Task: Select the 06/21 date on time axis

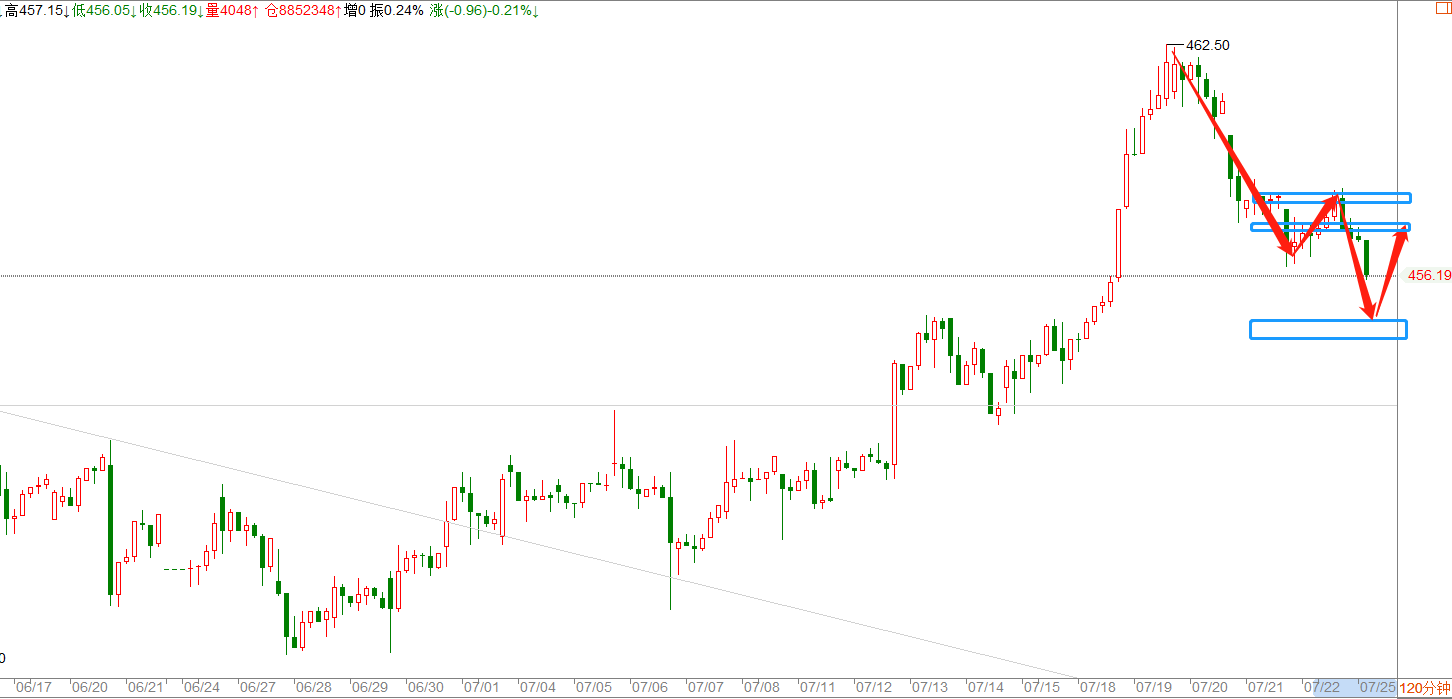Action: click(x=147, y=688)
